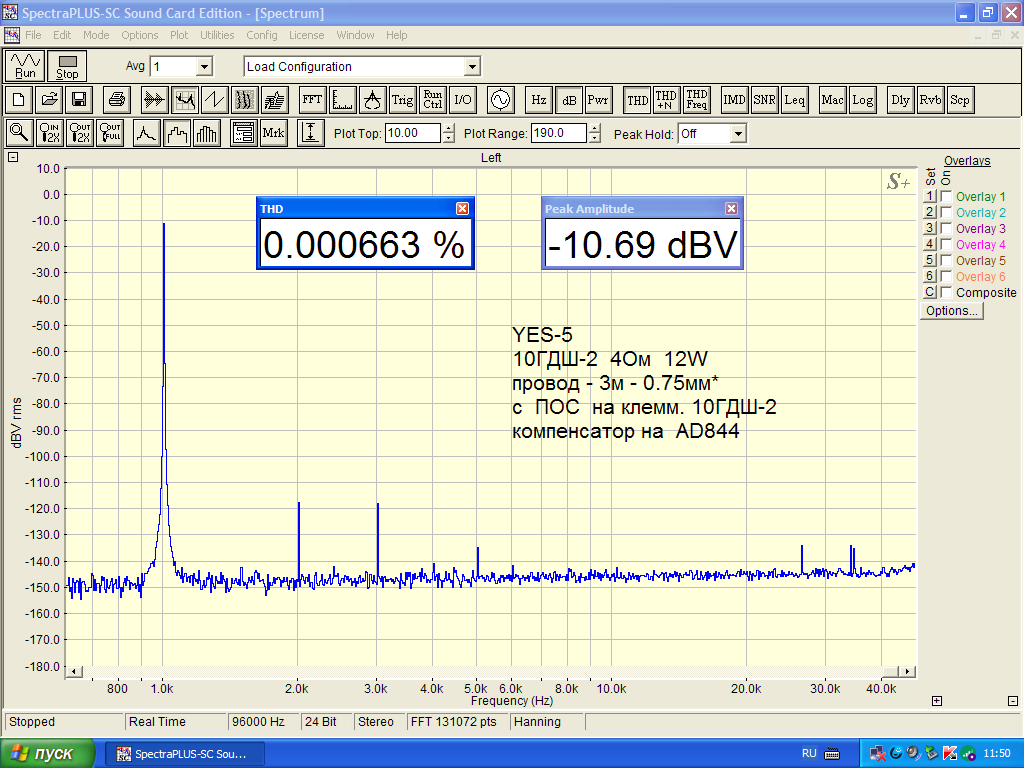Click the Mrk marker button
The height and width of the screenshot is (768, 1024).
click(273, 133)
